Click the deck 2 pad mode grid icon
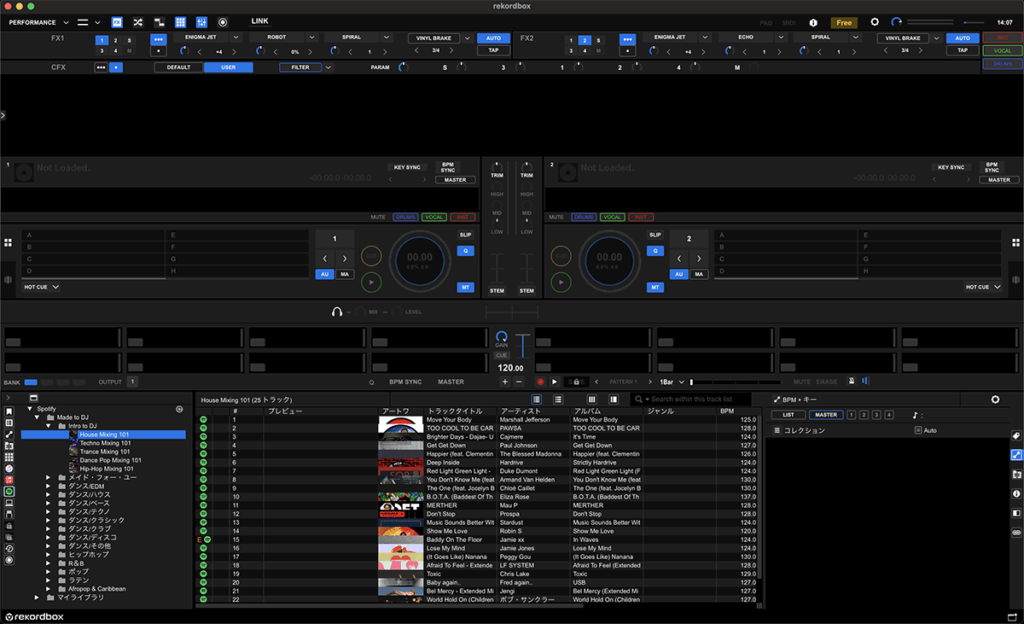The height and width of the screenshot is (624, 1024). pos(1016,243)
